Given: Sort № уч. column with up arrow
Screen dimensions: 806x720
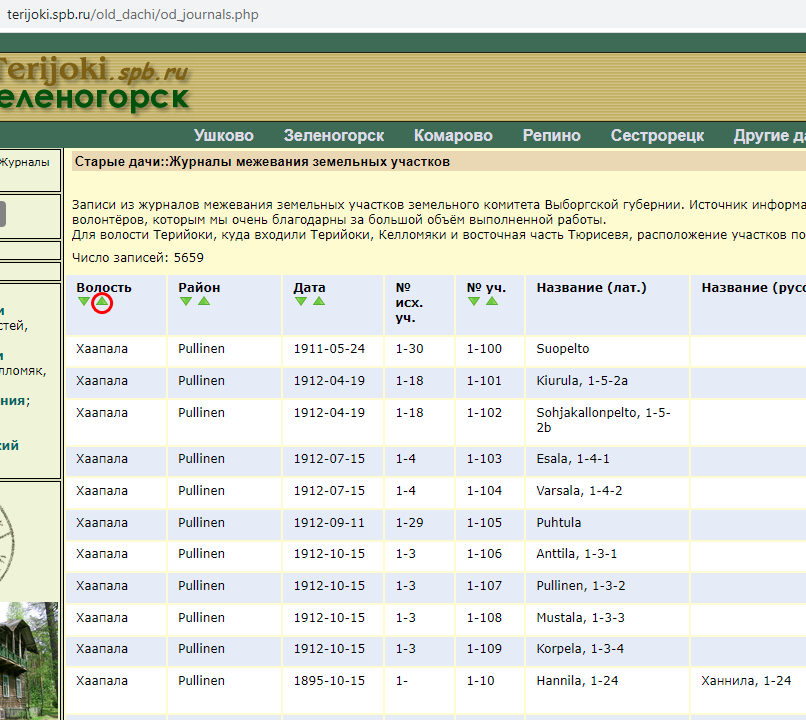Looking at the screenshot, I should point(492,301).
